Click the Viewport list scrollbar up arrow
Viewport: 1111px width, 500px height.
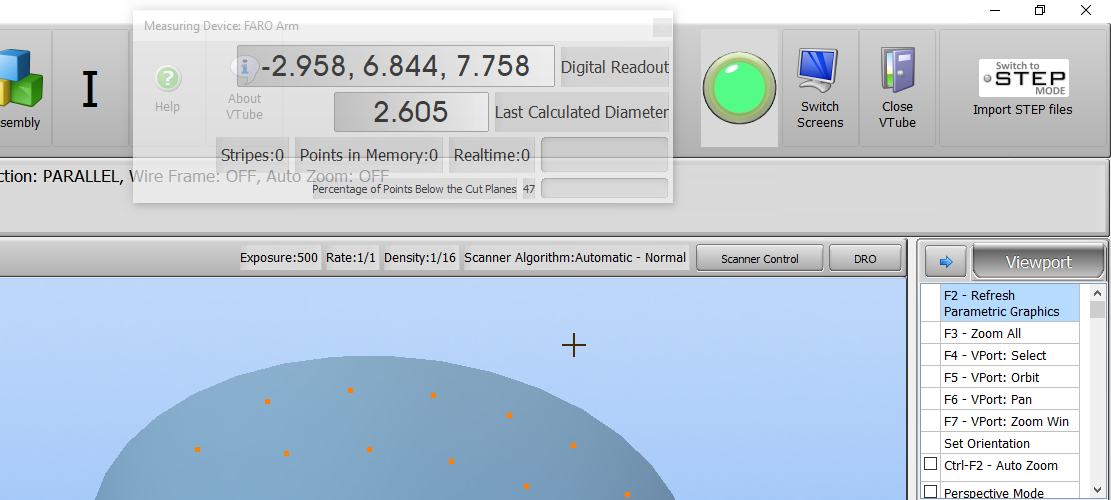click(x=1097, y=293)
